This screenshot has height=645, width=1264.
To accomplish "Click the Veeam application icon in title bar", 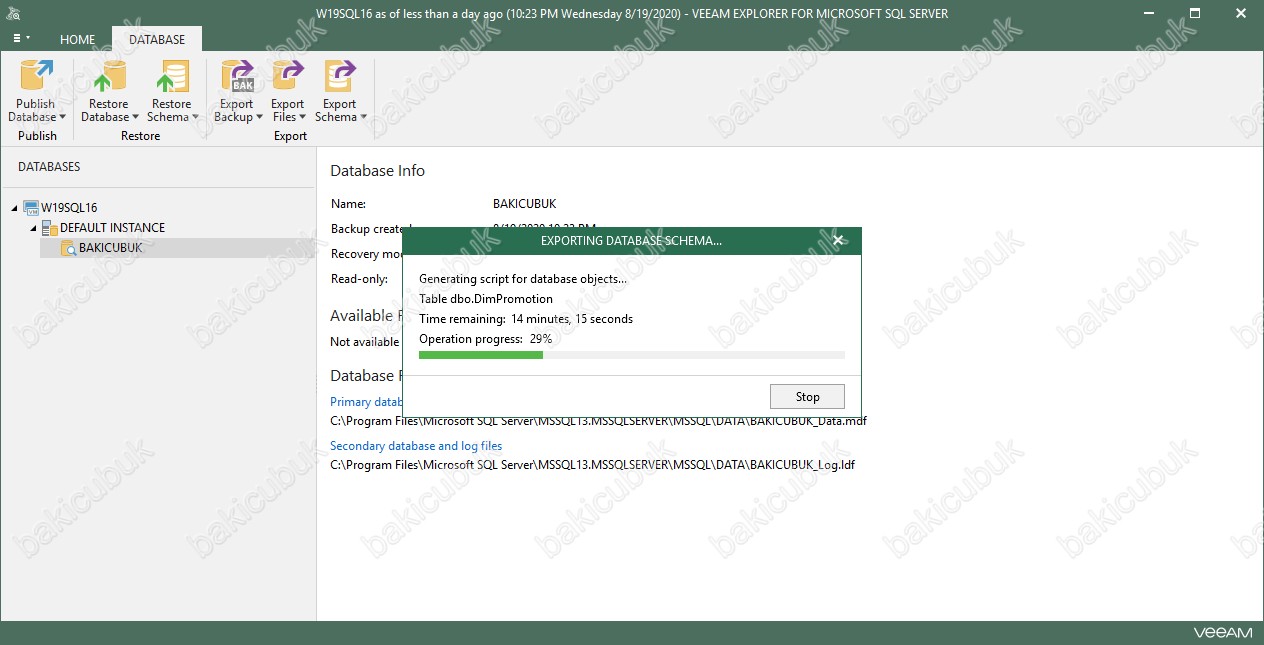I will tap(14, 13).
